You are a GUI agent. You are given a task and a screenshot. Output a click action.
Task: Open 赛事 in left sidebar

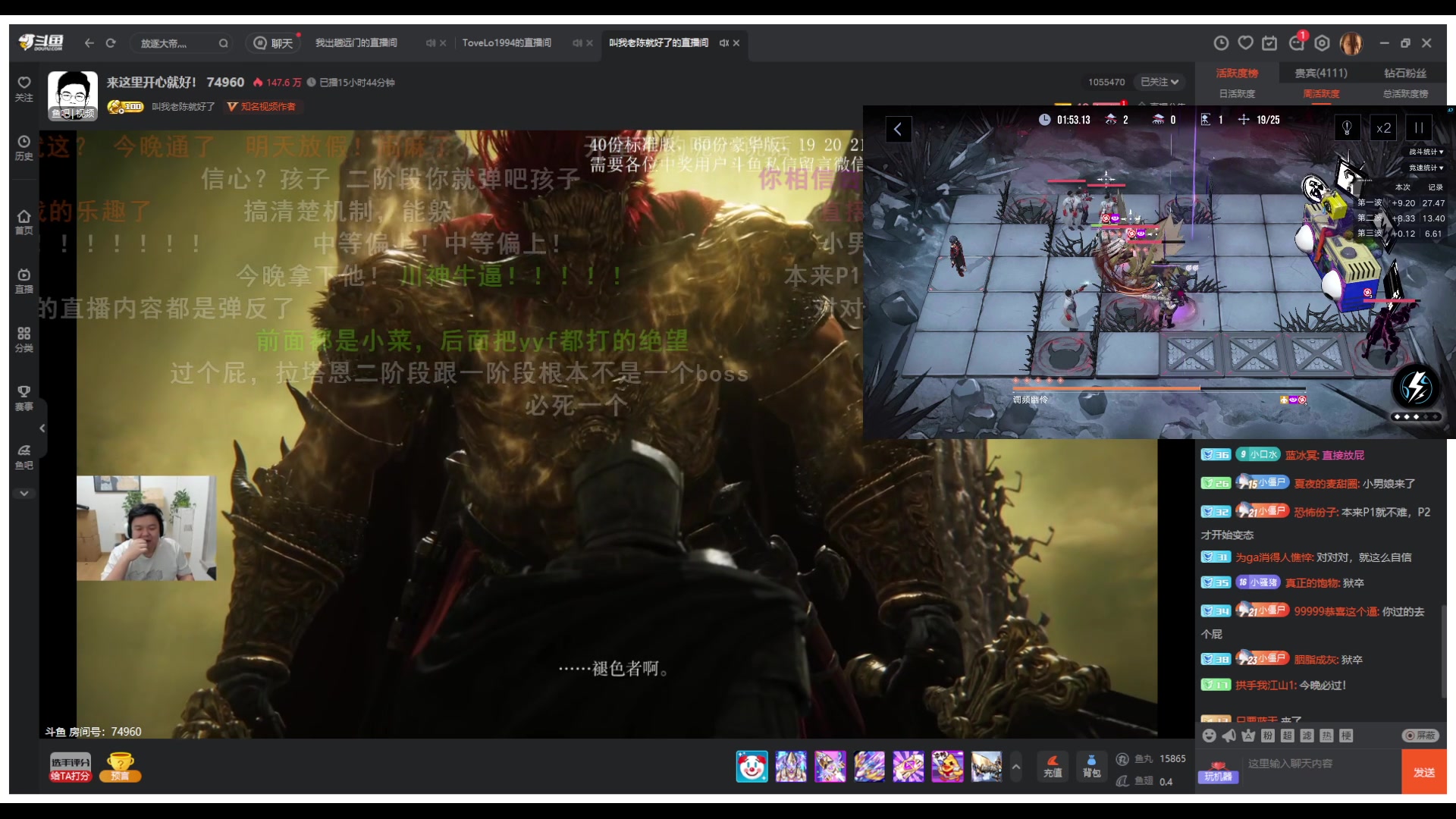24,398
